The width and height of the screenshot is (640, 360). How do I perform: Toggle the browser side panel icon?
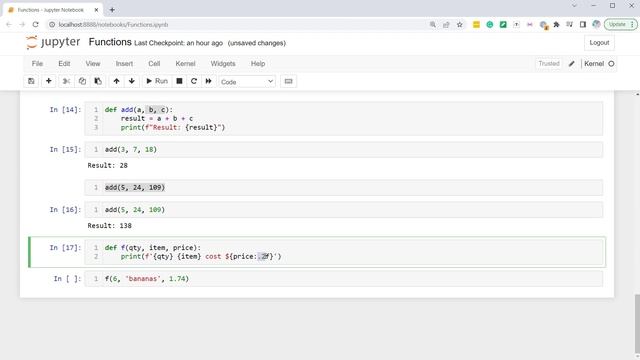point(583,24)
